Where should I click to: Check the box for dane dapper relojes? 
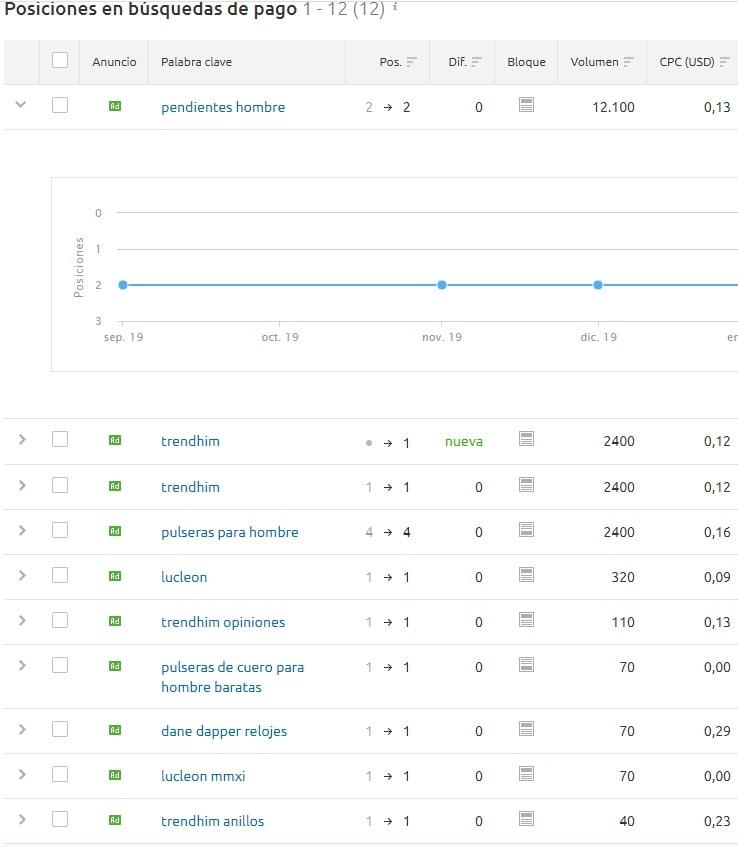tap(60, 729)
